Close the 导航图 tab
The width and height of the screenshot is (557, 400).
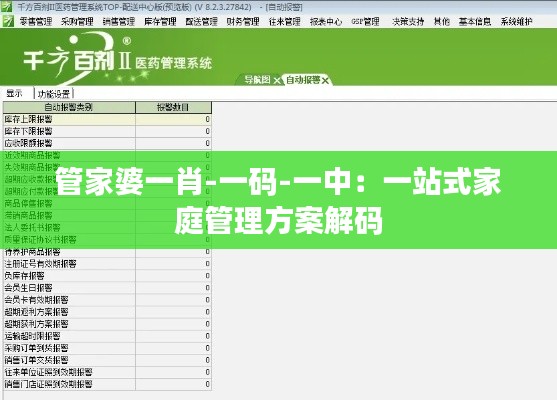(x=277, y=81)
